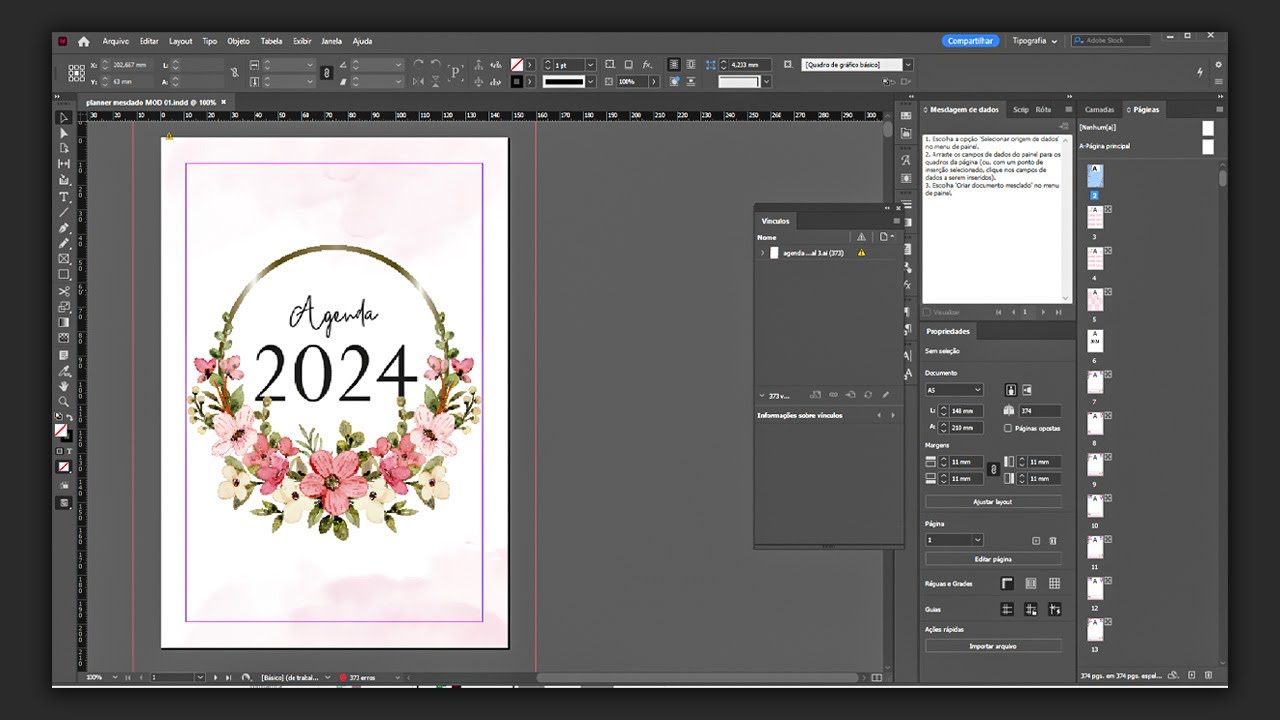This screenshot has width=1280, height=720.
Task: Click the control bar fill color swatch
Action: [x=517, y=64]
